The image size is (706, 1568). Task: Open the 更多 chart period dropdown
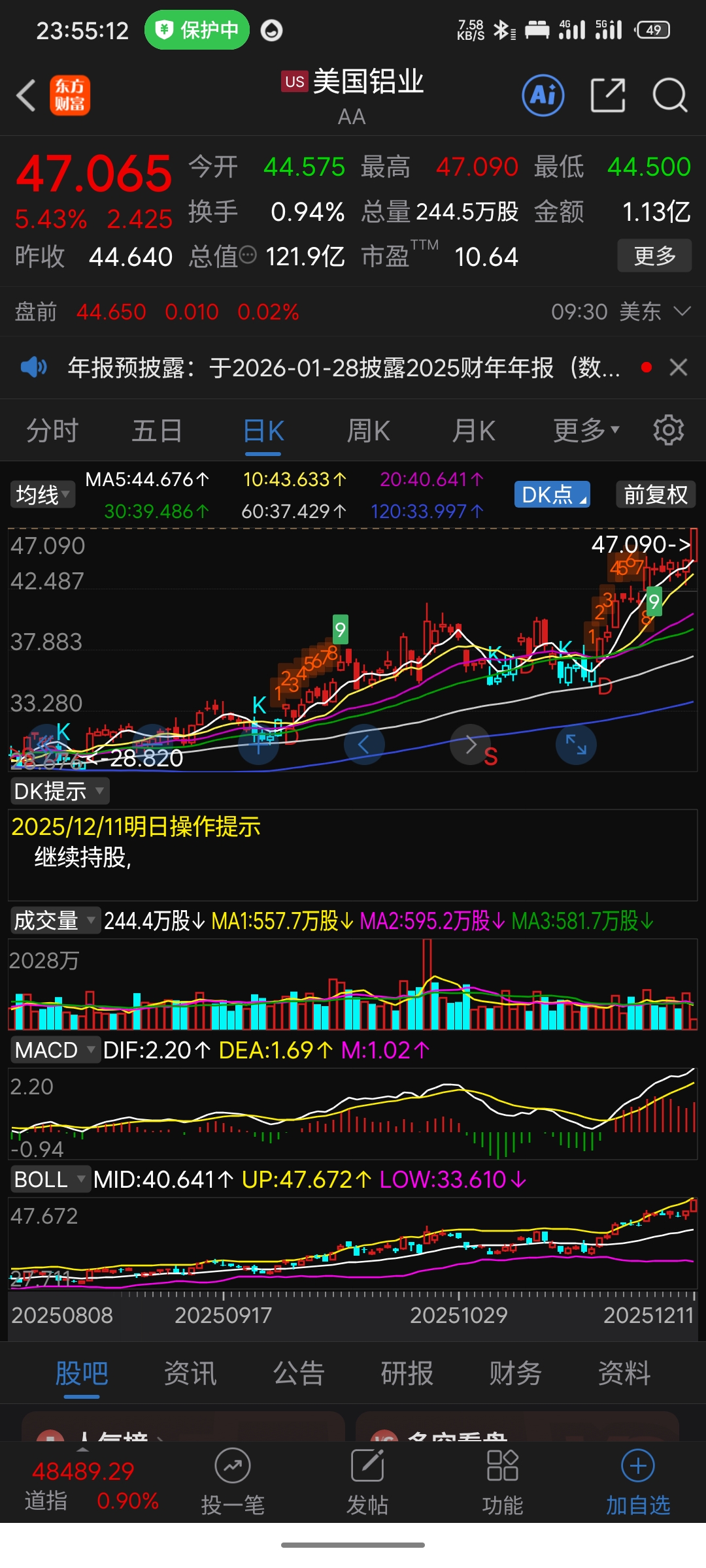click(586, 431)
